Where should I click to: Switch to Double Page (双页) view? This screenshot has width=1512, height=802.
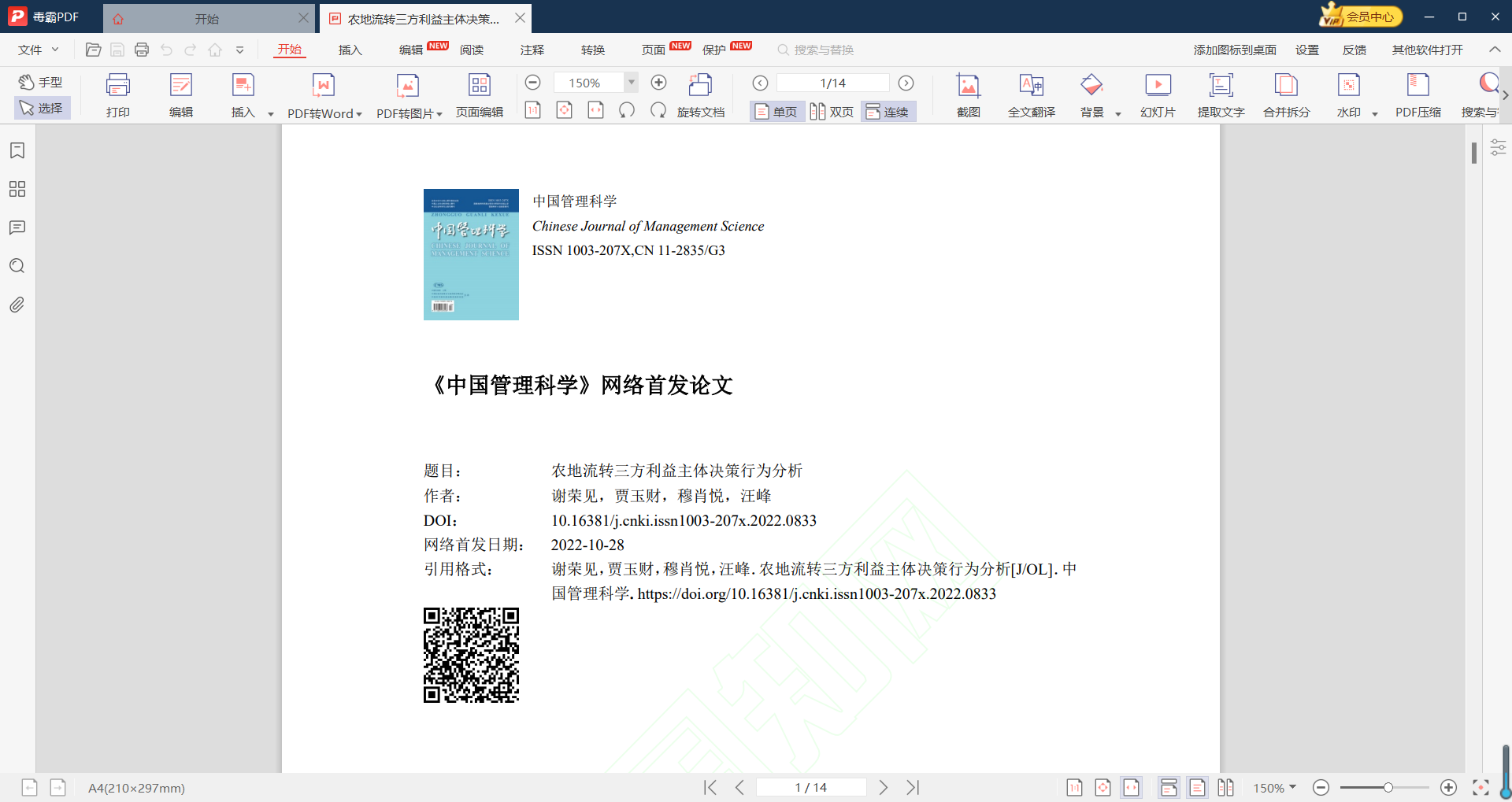[x=832, y=112]
